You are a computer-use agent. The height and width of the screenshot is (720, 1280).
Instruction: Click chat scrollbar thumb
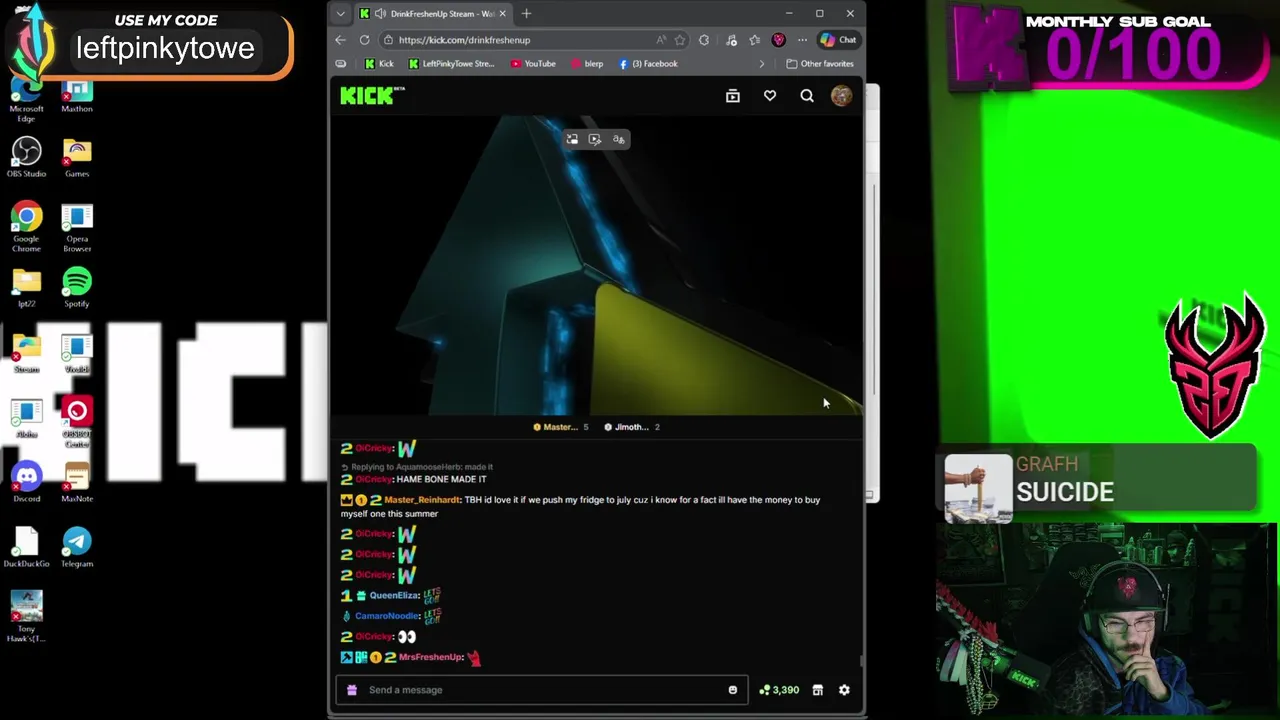pyautogui.click(x=859, y=661)
